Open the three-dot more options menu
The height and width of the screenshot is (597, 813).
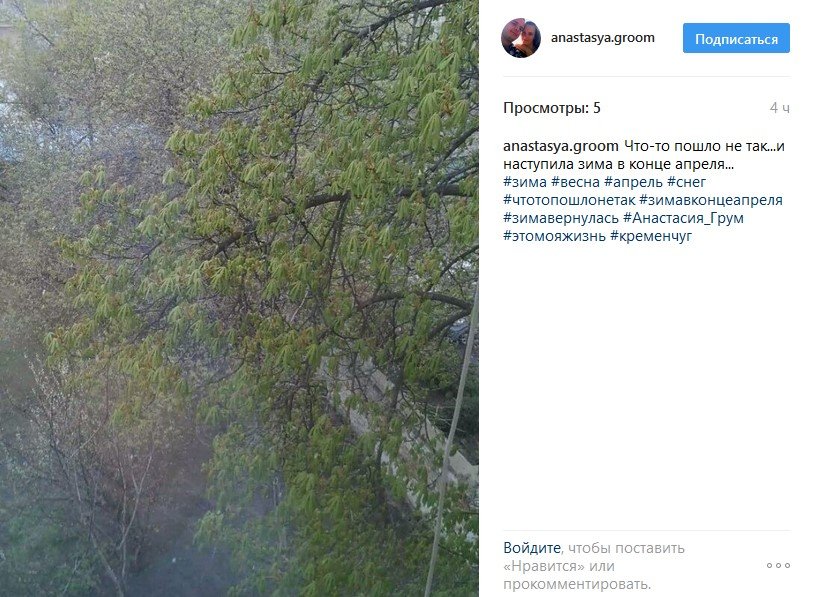coord(778,565)
